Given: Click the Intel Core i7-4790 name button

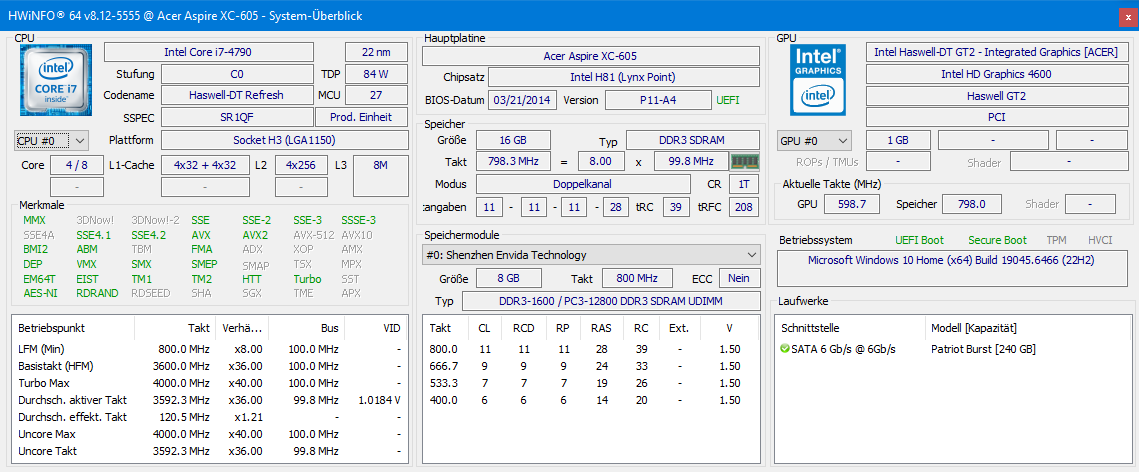Looking at the screenshot, I should (221, 52).
